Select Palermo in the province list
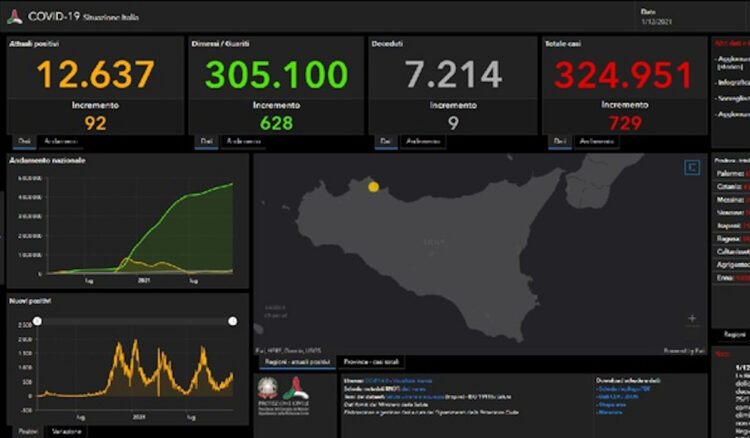 pos(727,173)
